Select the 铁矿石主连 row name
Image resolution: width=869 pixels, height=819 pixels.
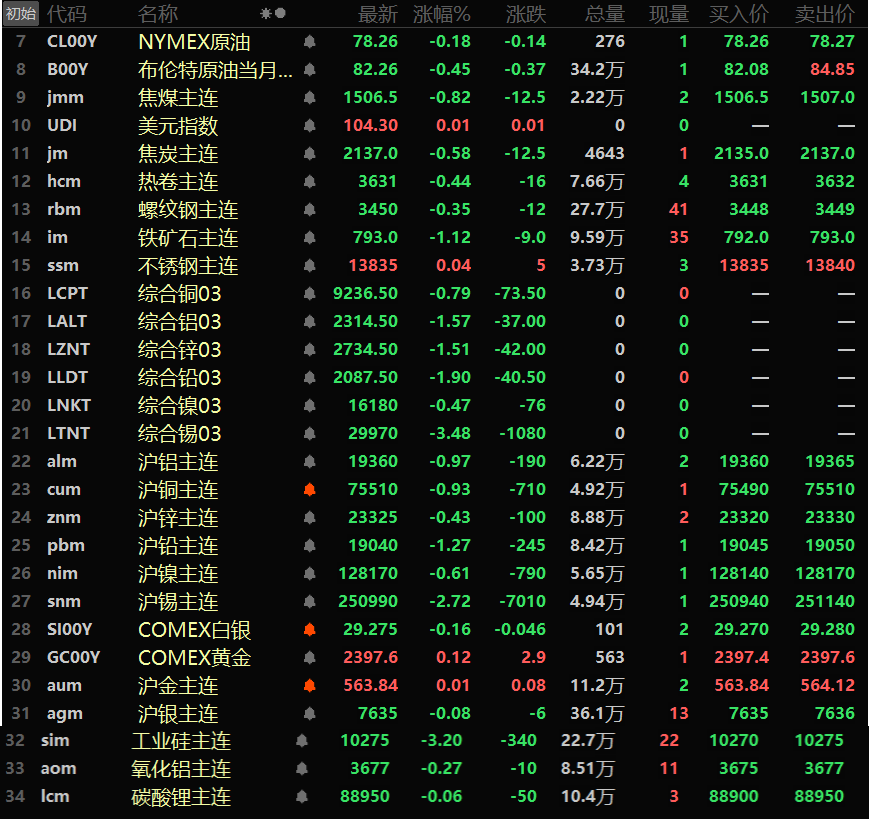(x=188, y=238)
